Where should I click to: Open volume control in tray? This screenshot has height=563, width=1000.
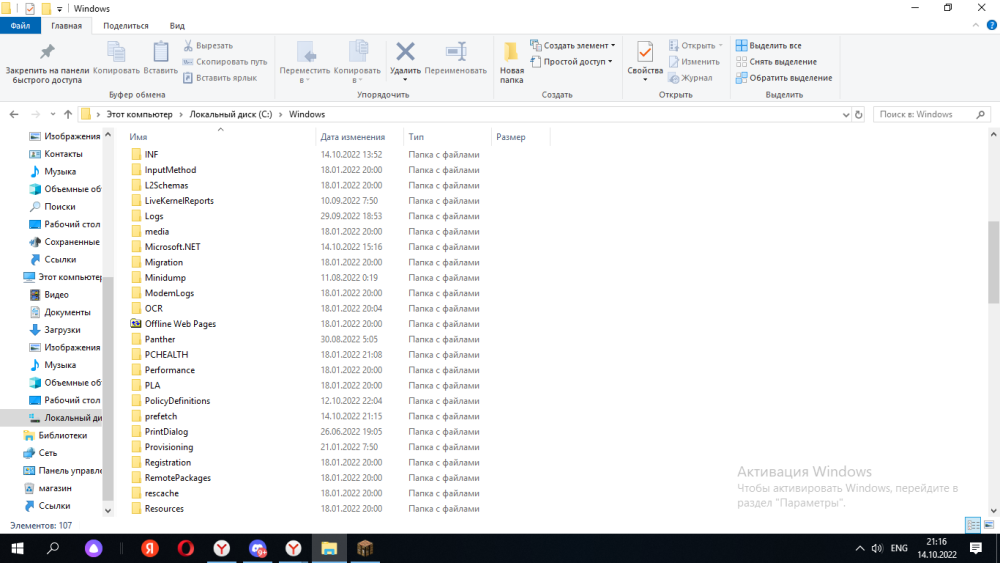click(x=878, y=548)
